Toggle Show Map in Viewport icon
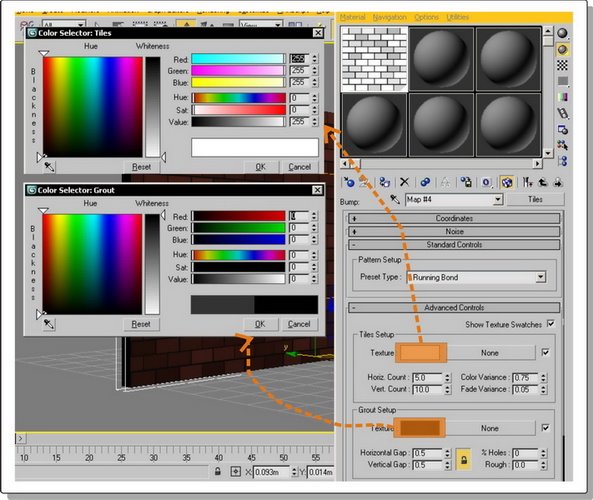This screenshot has height=500, width=593. coord(506,182)
